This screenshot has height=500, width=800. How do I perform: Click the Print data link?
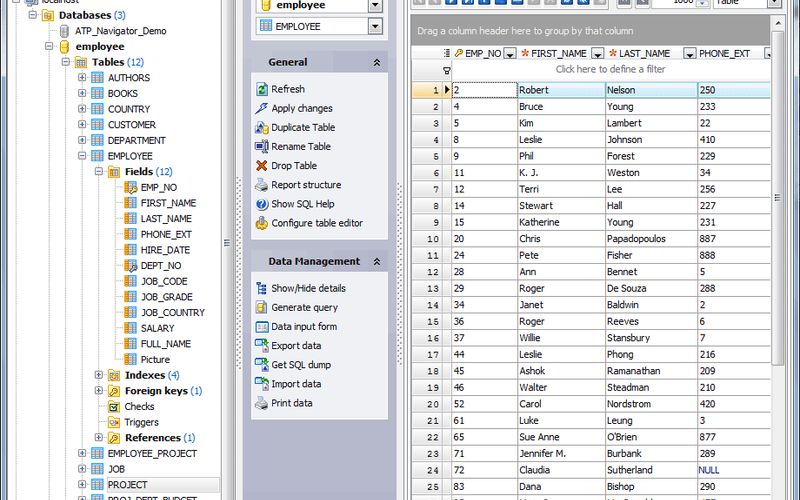click(292, 403)
